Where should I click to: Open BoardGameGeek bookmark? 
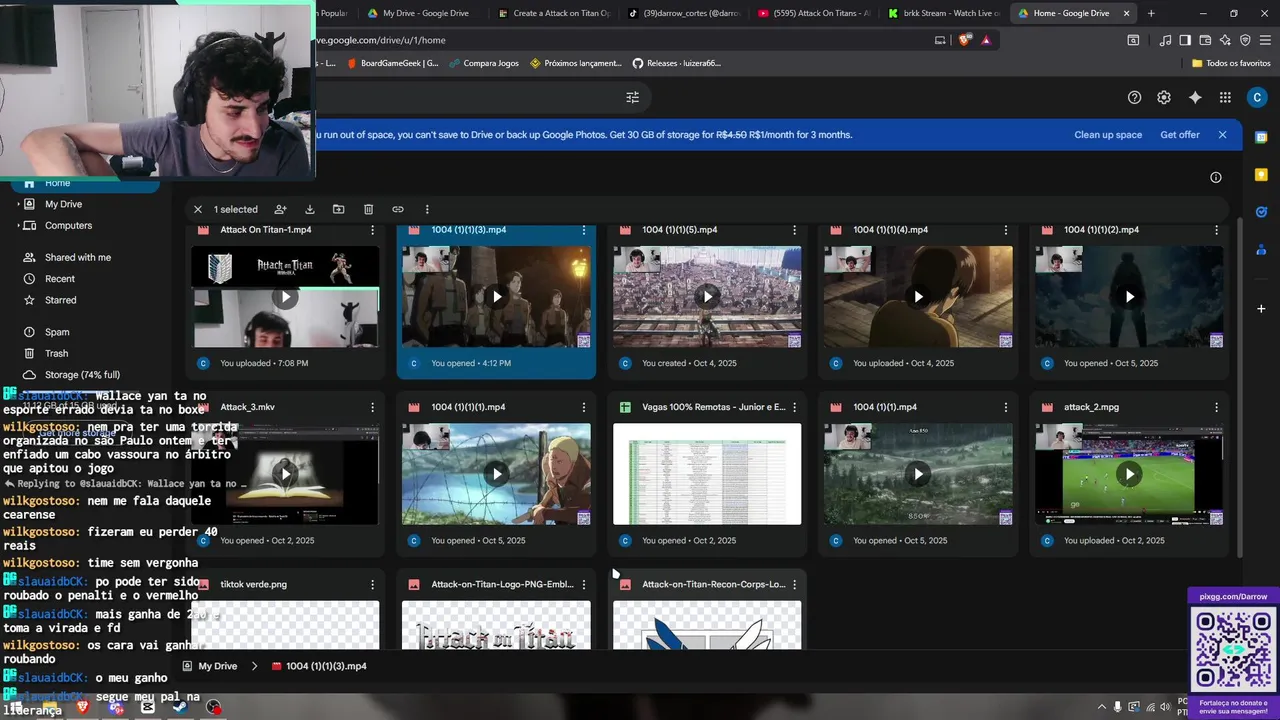(x=392, y=63)
